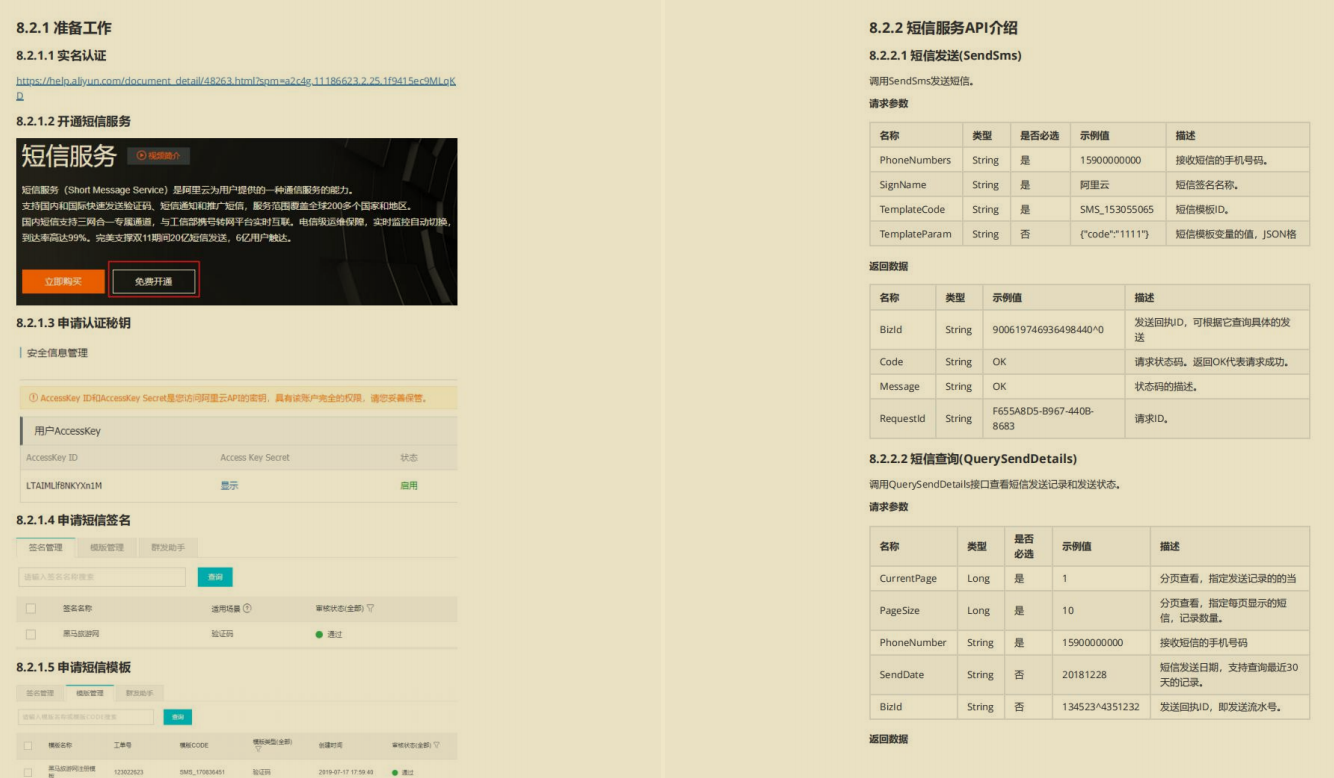This screenshot has height=778, width=1334.
Task: Click the Code row in SendSms return data
Action: [x=1089, y=362]
